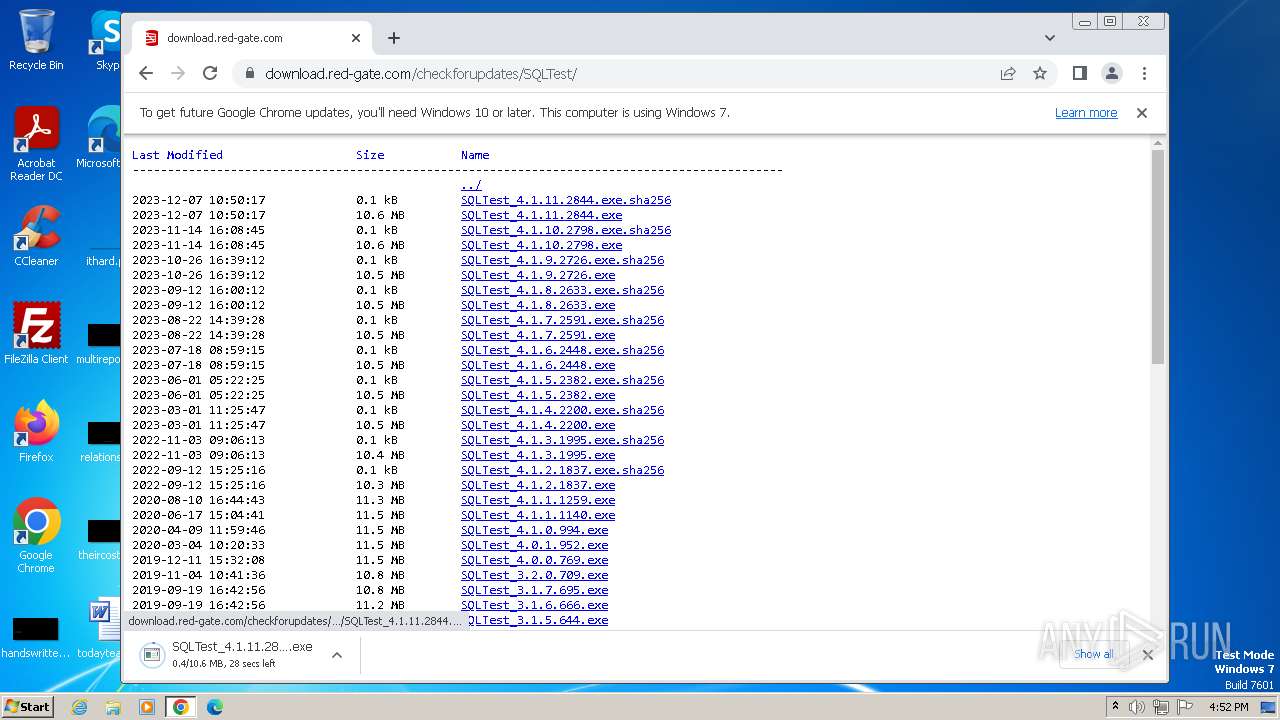1280x720 pixels.
Task: Open the Chrome profile avatar icon
Action: point(1112,73)
